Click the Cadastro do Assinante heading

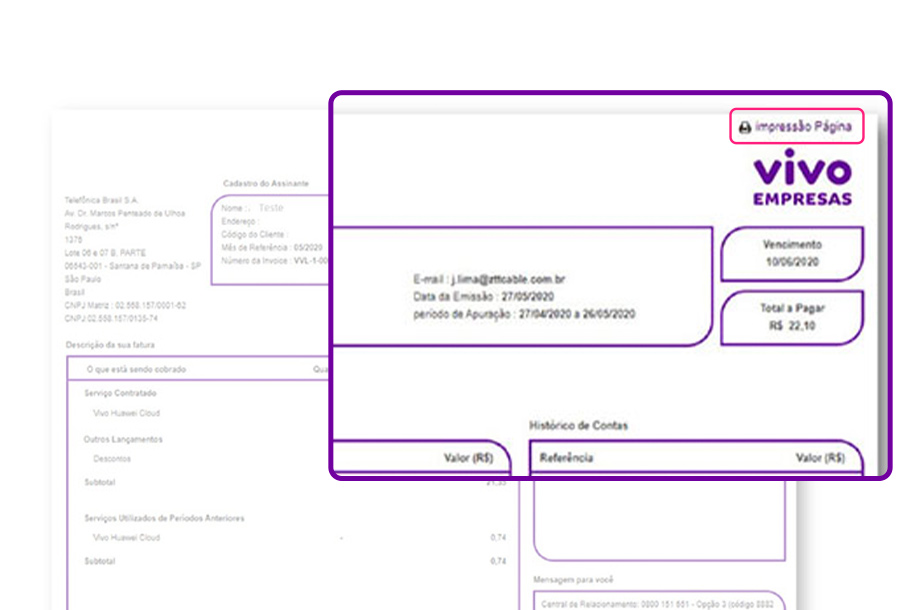click(x=266, y=184)
